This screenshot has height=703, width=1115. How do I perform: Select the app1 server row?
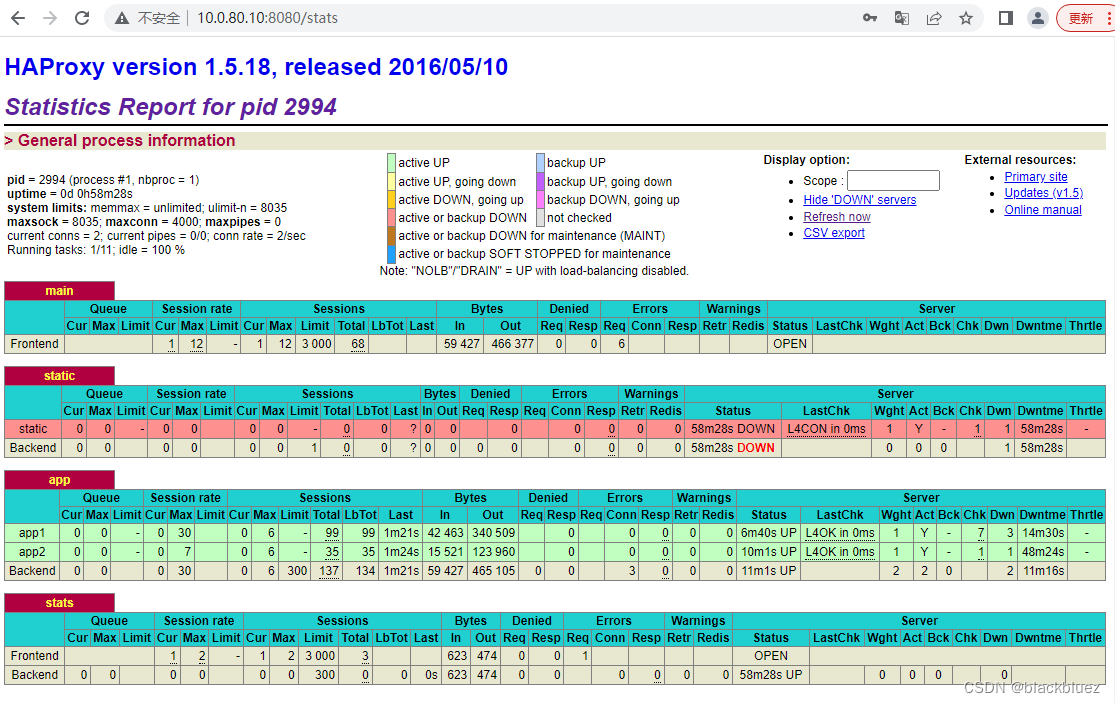point(555,533)
